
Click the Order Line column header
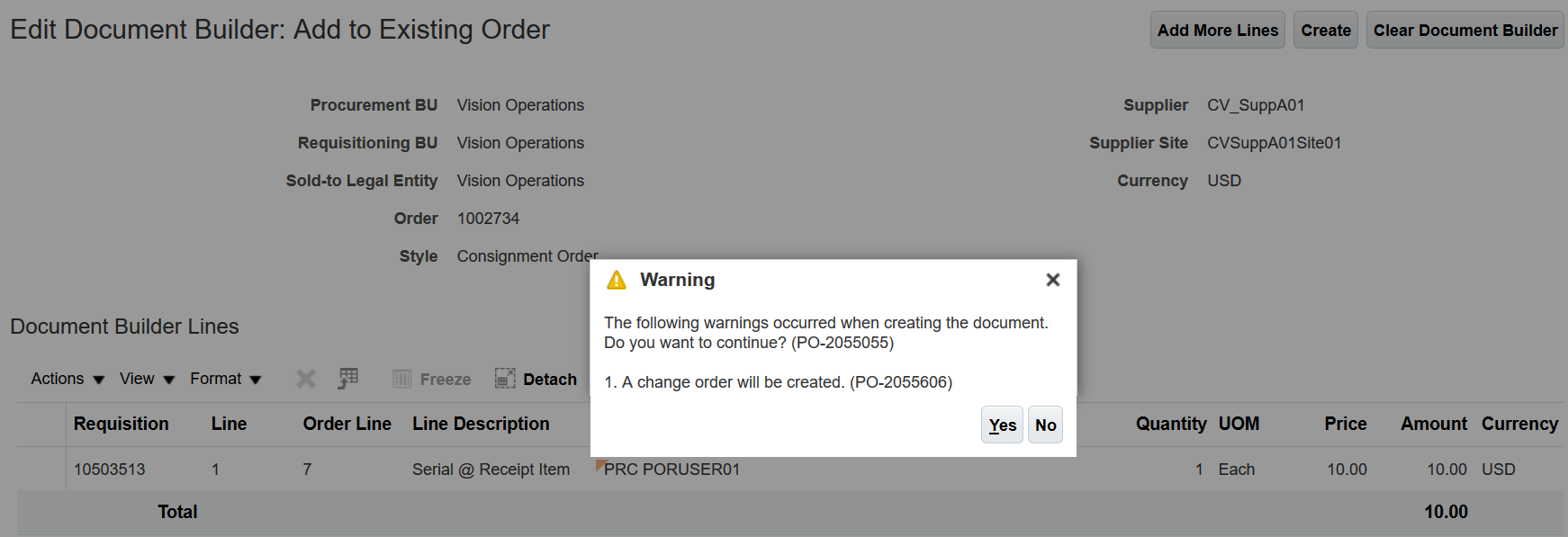347,424
